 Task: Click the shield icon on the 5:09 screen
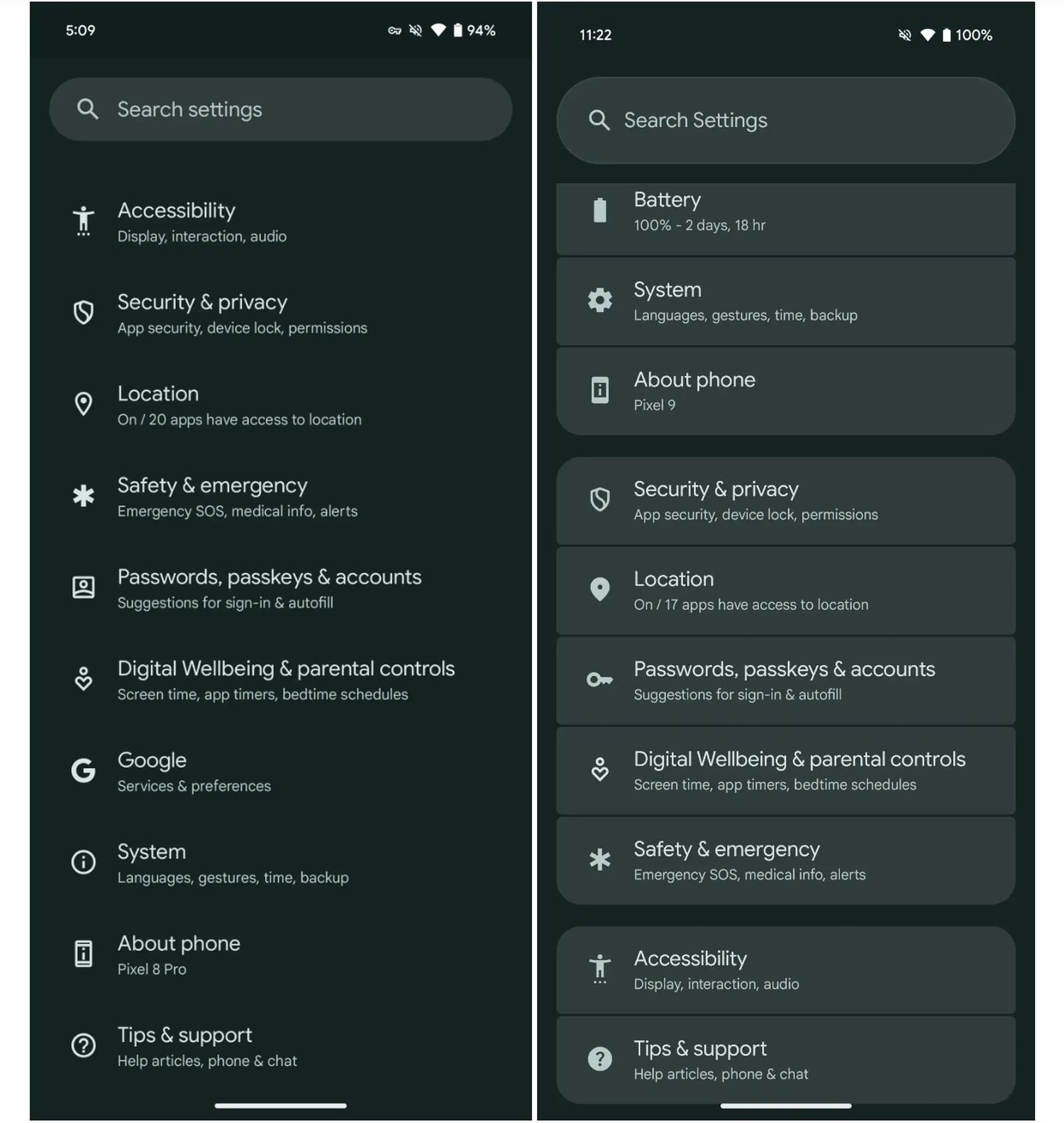point(83,312)
